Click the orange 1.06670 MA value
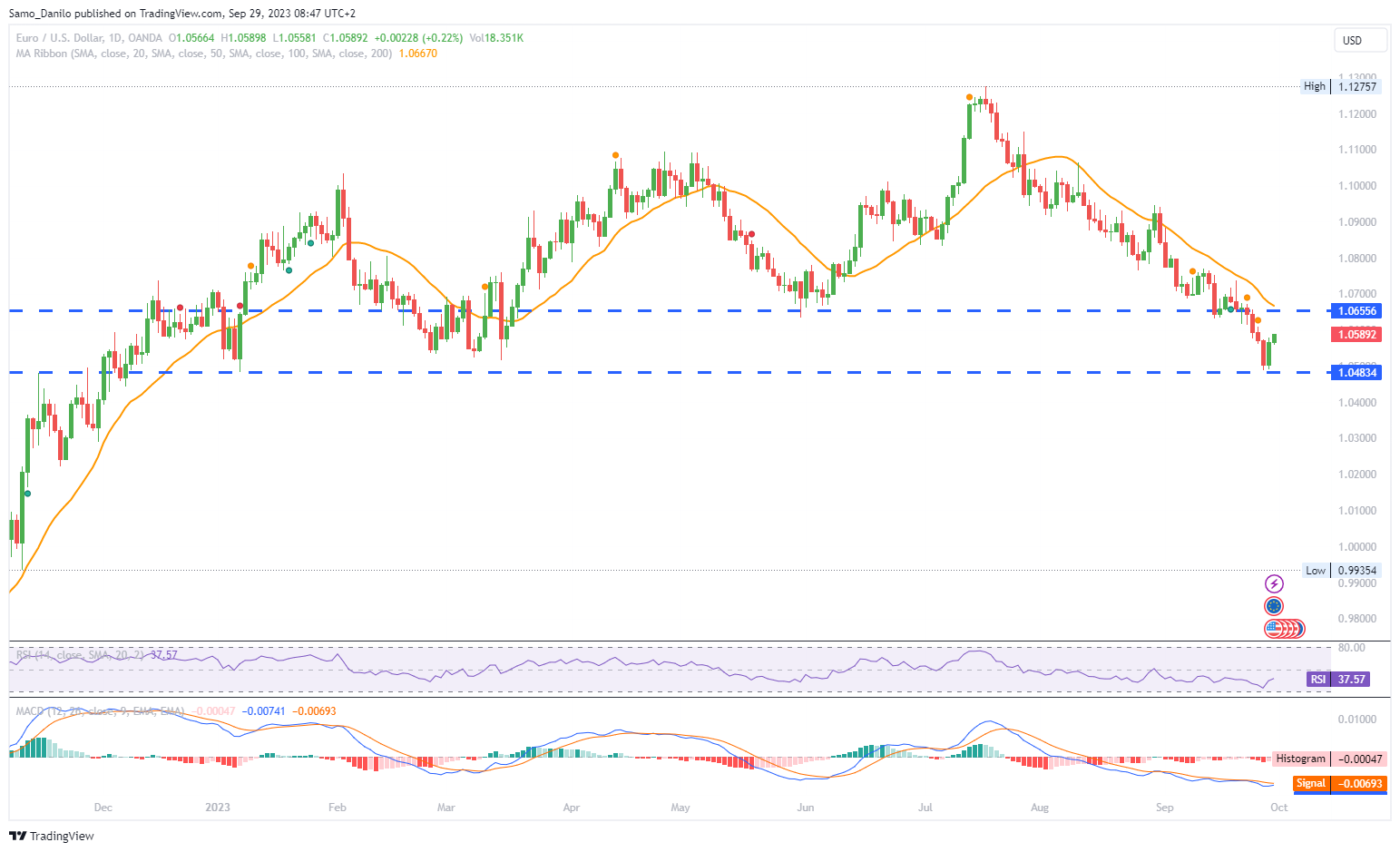 pyautogui.click(x=417, y=54)
